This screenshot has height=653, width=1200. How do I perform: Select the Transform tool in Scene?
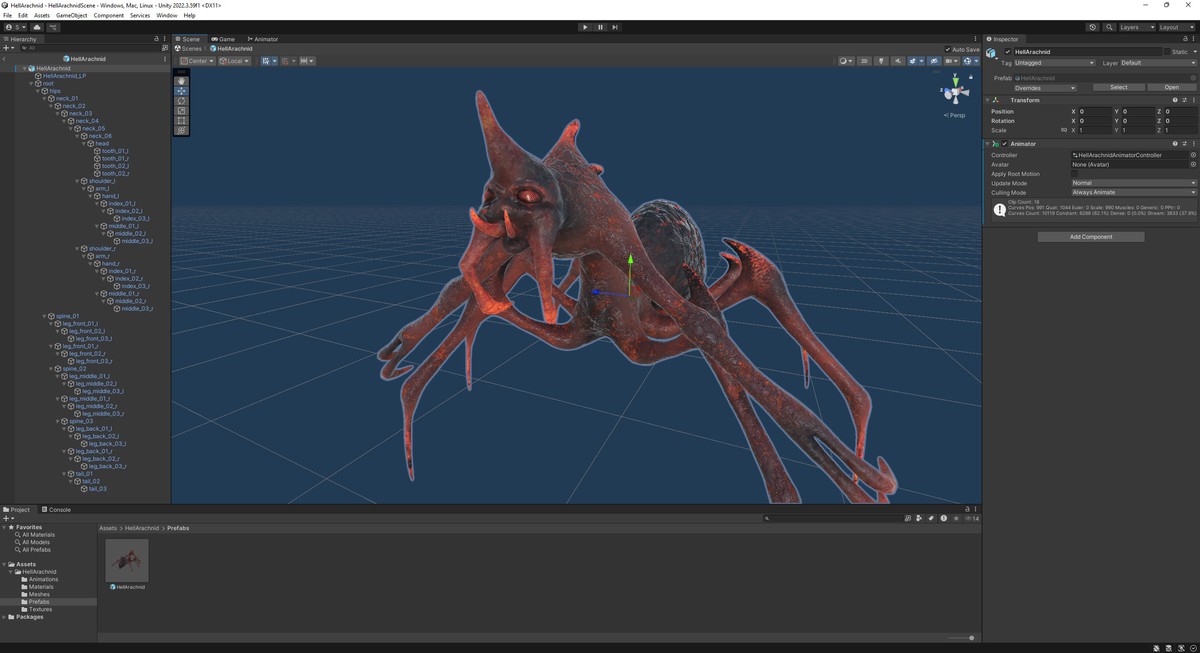(x=181, y=130)
